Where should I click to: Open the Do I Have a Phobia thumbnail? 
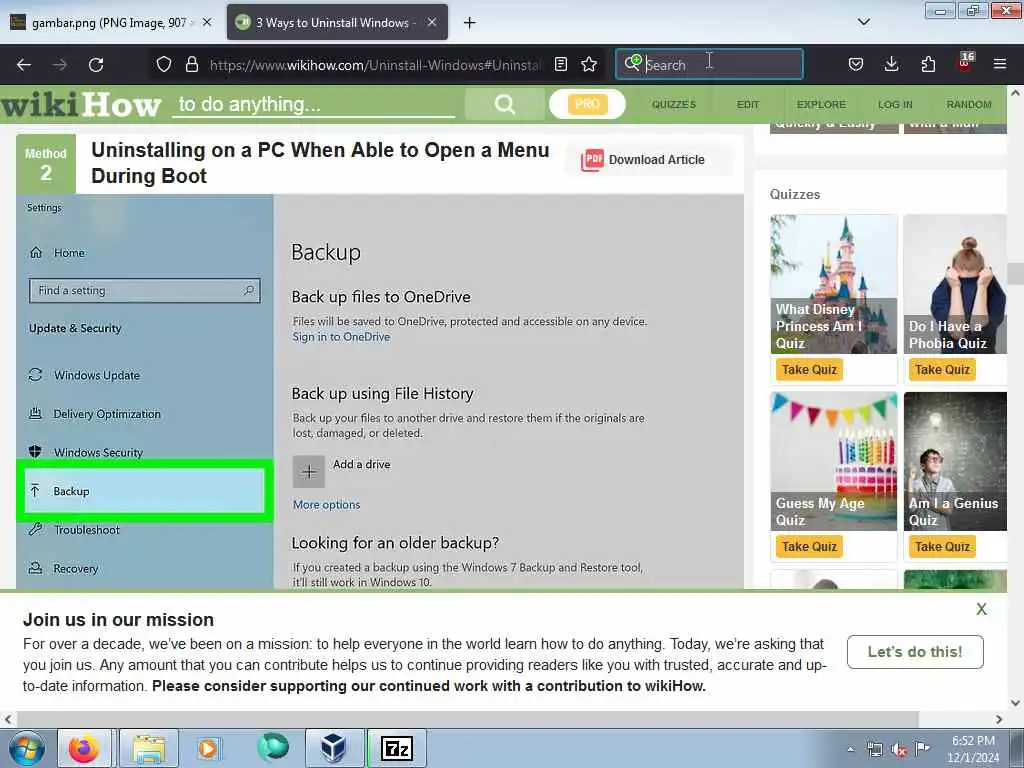click(955, 284)
